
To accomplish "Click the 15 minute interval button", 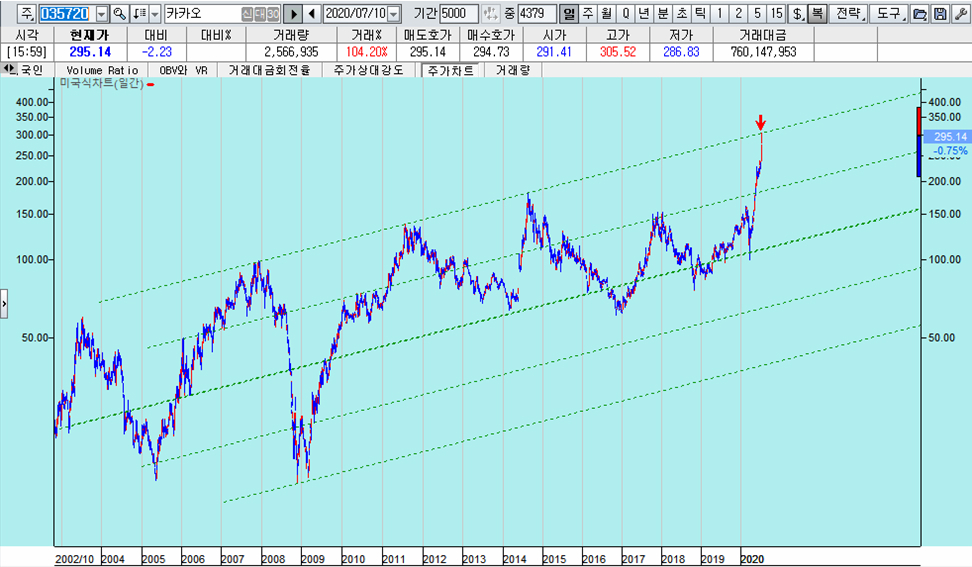I will click(x=776, y=14).
